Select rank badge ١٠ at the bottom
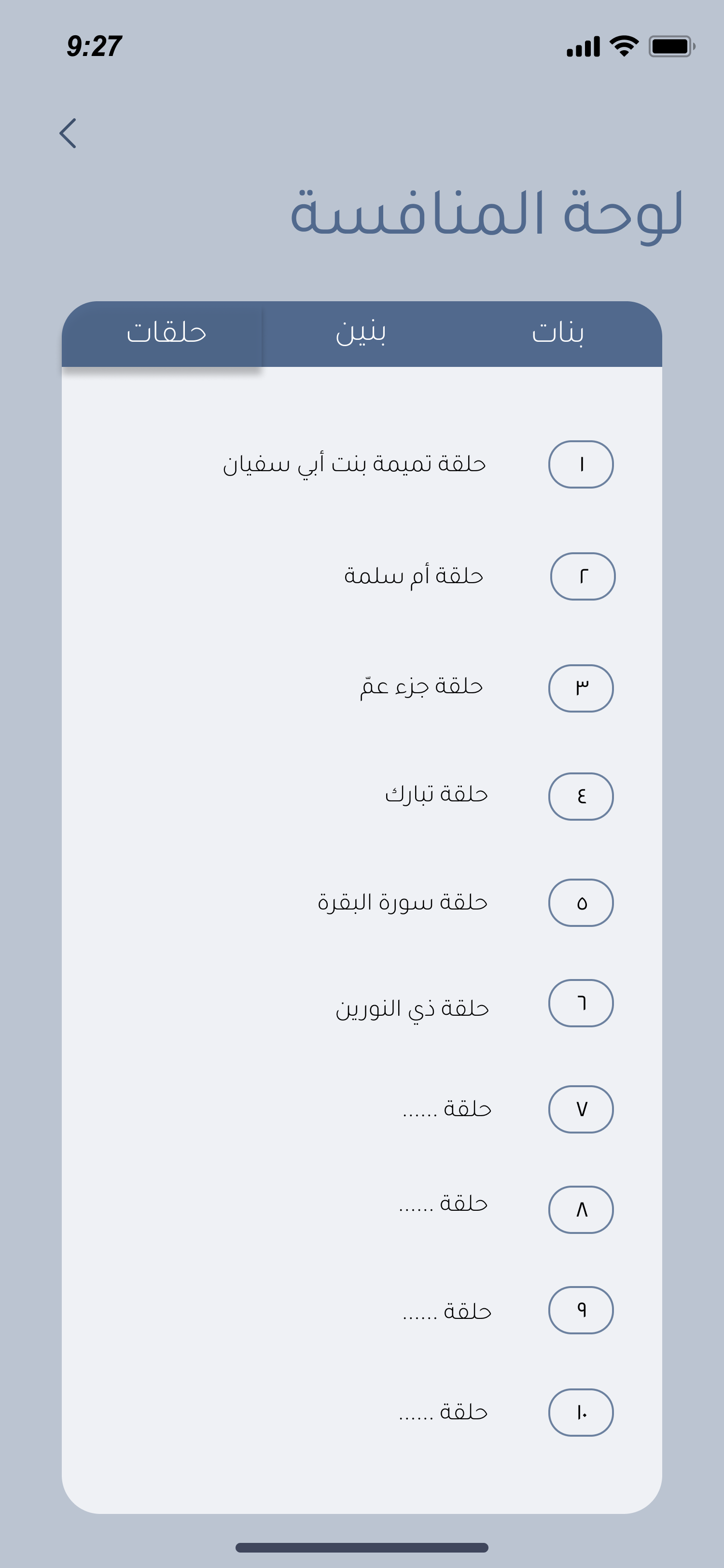724x1568 pixels. tap(581, 1412)
